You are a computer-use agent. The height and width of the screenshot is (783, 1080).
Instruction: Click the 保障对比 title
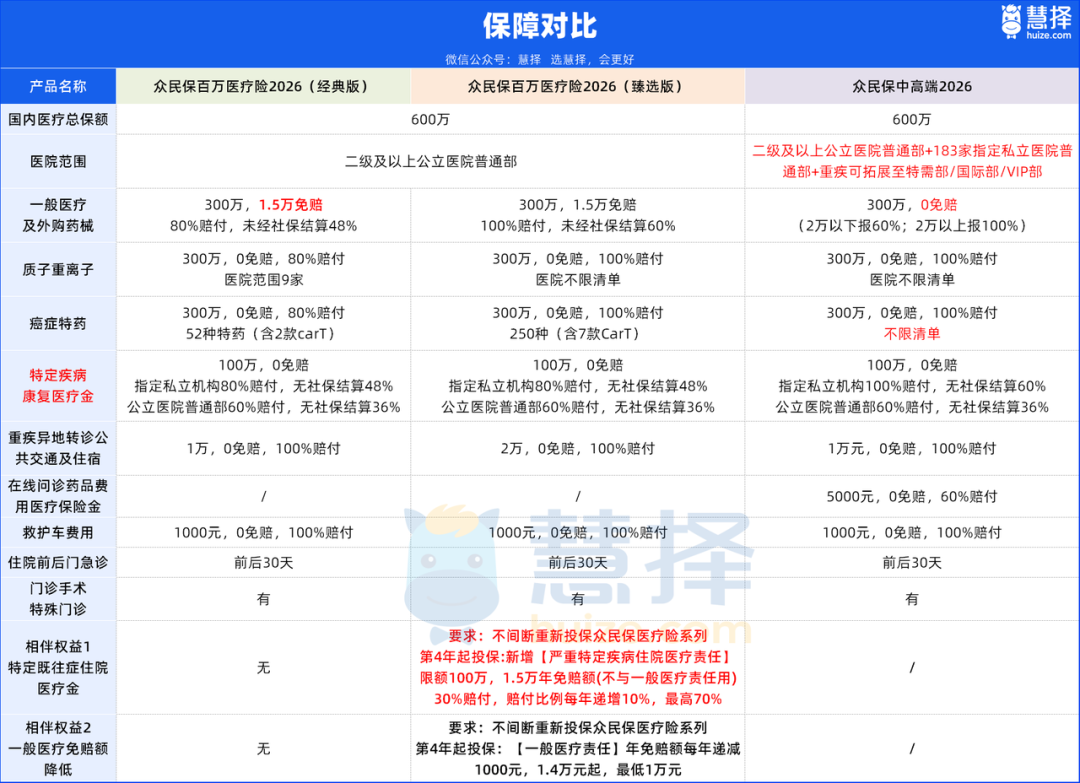(540, 26)
